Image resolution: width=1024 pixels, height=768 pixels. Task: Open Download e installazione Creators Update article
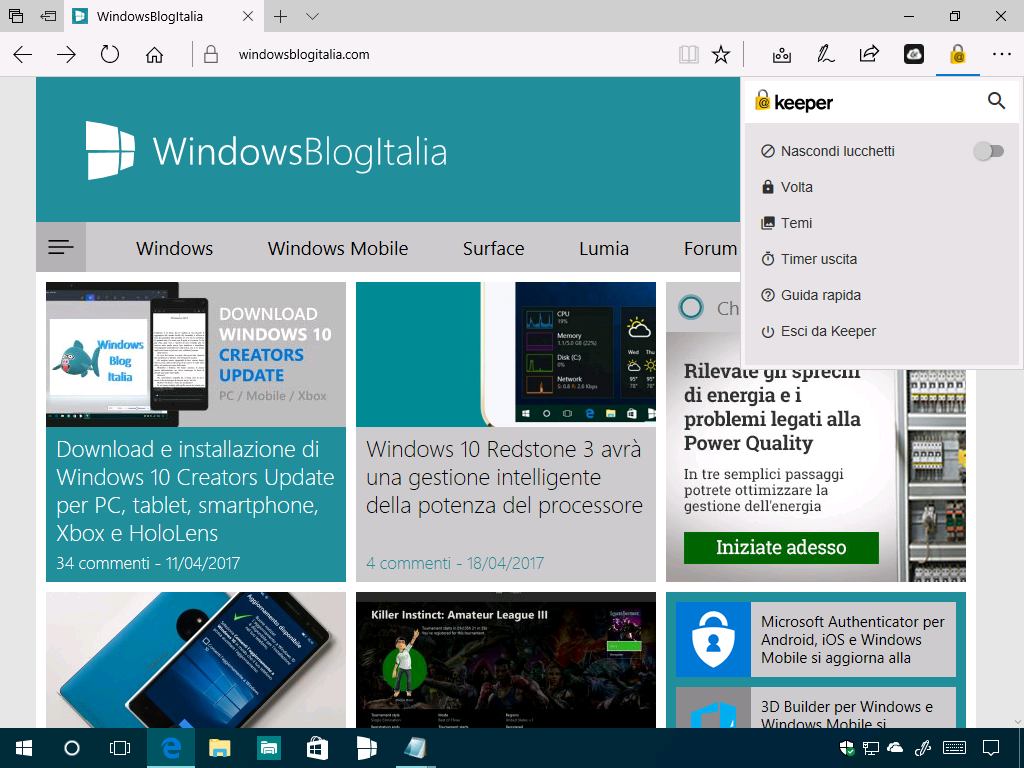tap(195, 491)
